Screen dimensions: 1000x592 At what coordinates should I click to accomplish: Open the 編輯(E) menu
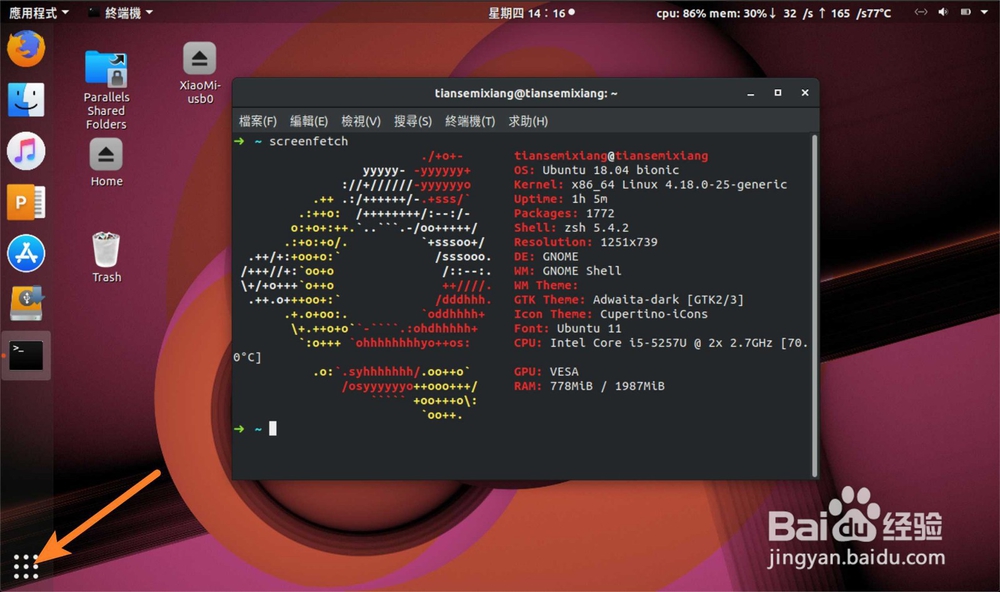pos(309,121)
